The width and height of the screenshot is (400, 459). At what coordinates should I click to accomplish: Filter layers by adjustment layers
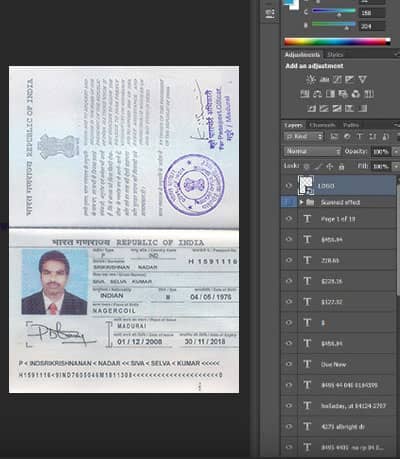pos(347,137)
